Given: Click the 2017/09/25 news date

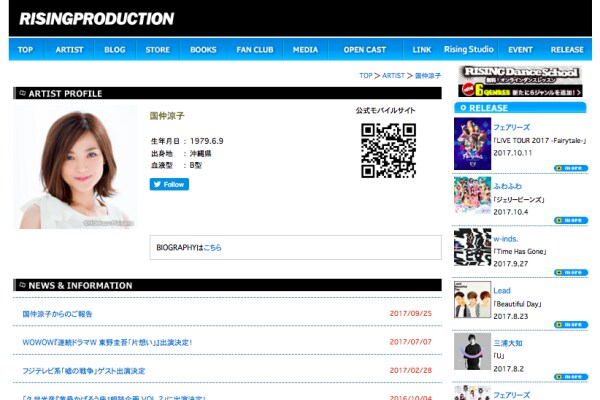Looking at the screenshot, I should (411, 313).
